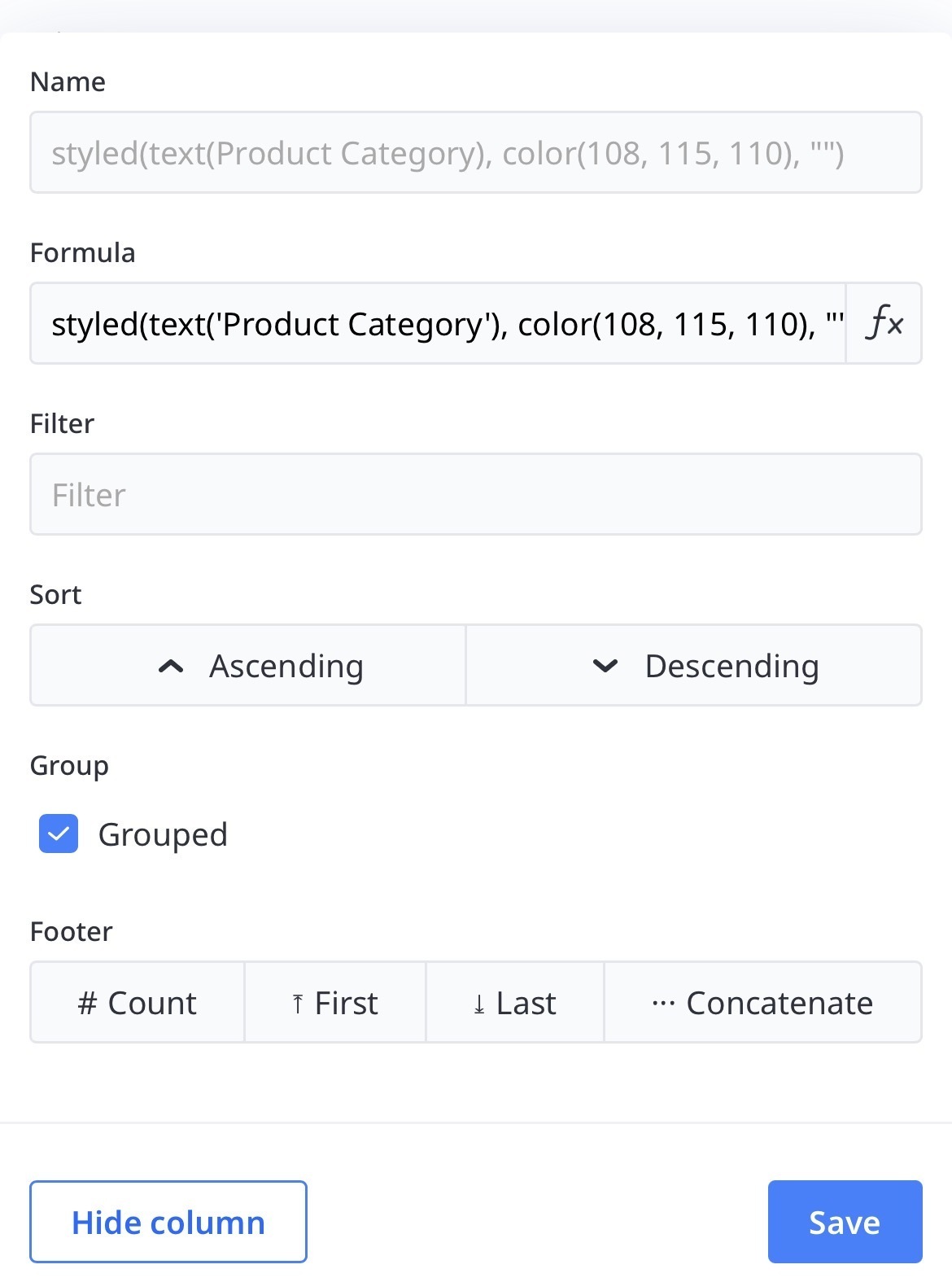
Task: Click the ellipsis icon beside Concatenate
Action: [663, 1004]
